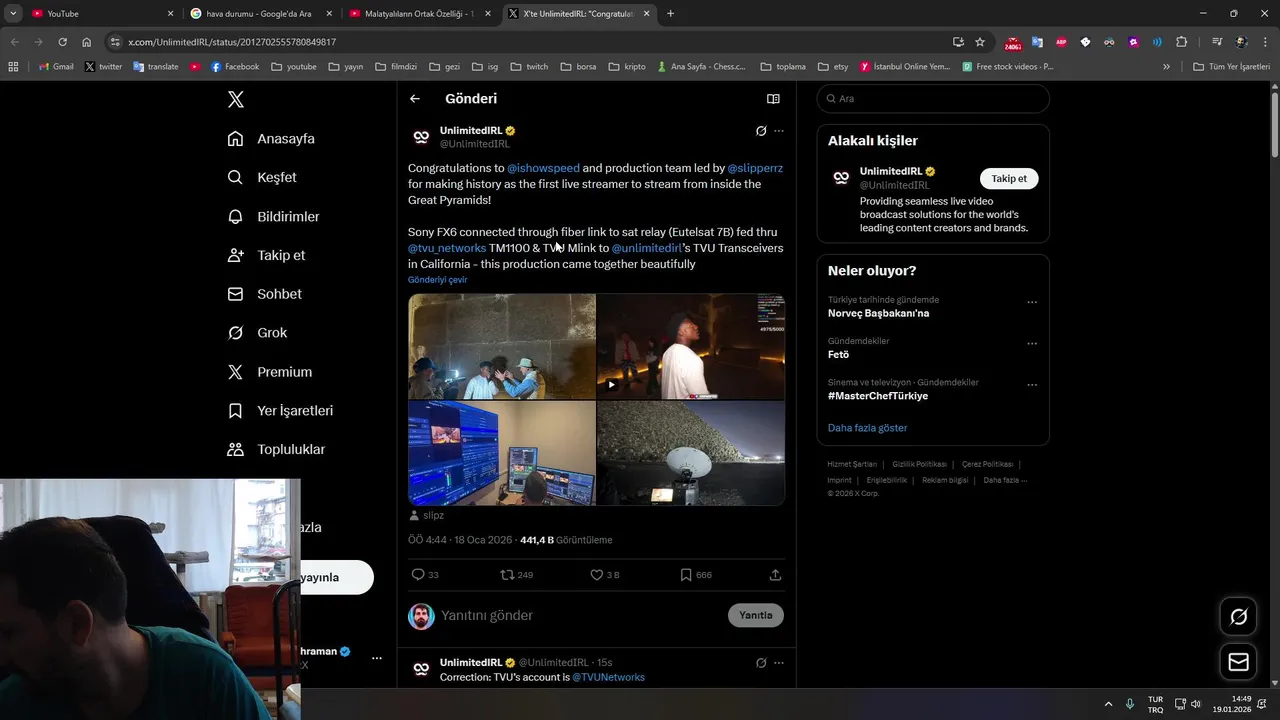Reload the page
This screenshot has width=1280, height=720.
point(62,42)
